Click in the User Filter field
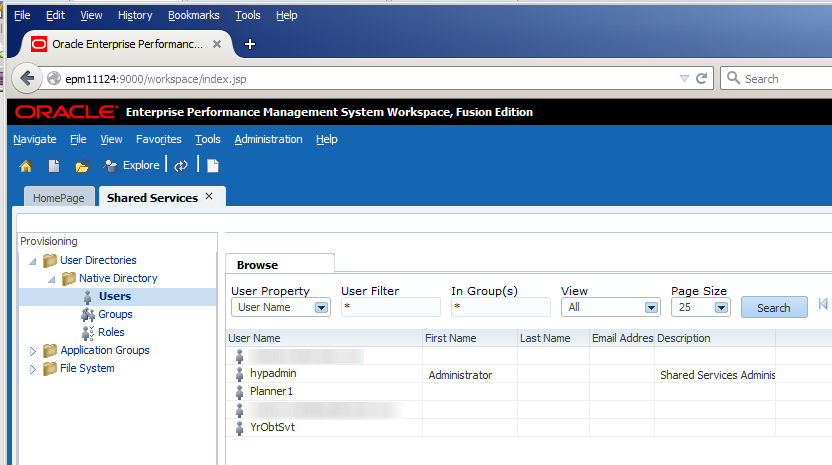Viewport: 832px width, 465px height. (391, 307)
